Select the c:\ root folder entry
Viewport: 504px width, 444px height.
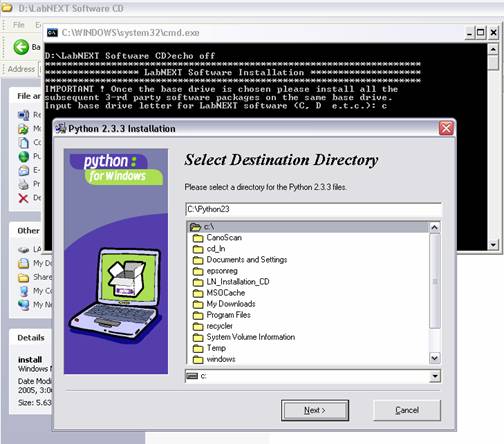307,227
